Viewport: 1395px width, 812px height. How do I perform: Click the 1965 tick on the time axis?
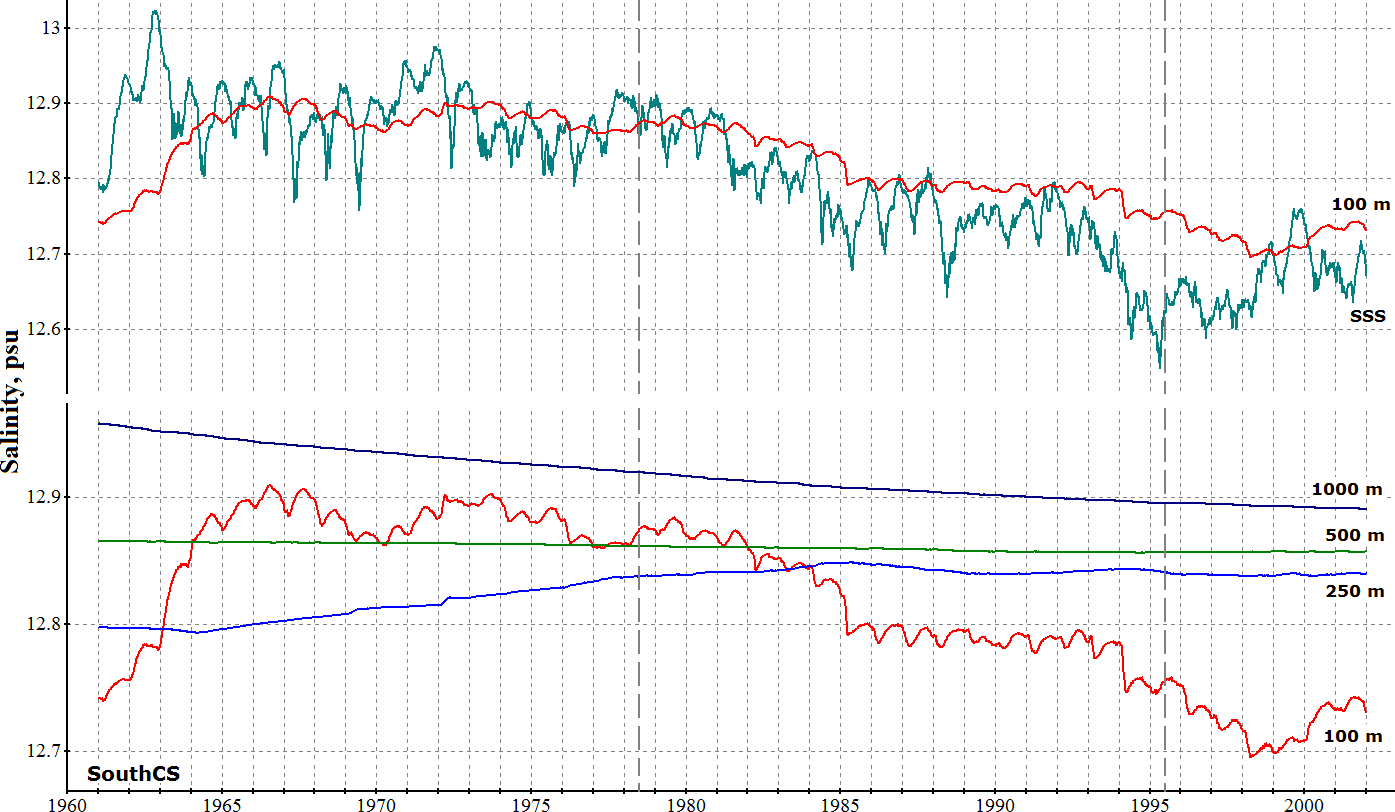(221, 803)
